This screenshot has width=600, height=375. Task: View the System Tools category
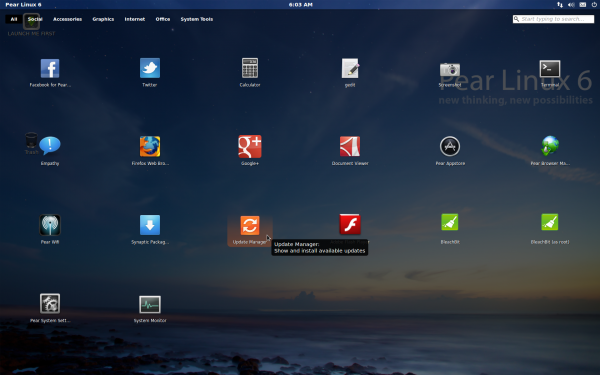(197, 19)
